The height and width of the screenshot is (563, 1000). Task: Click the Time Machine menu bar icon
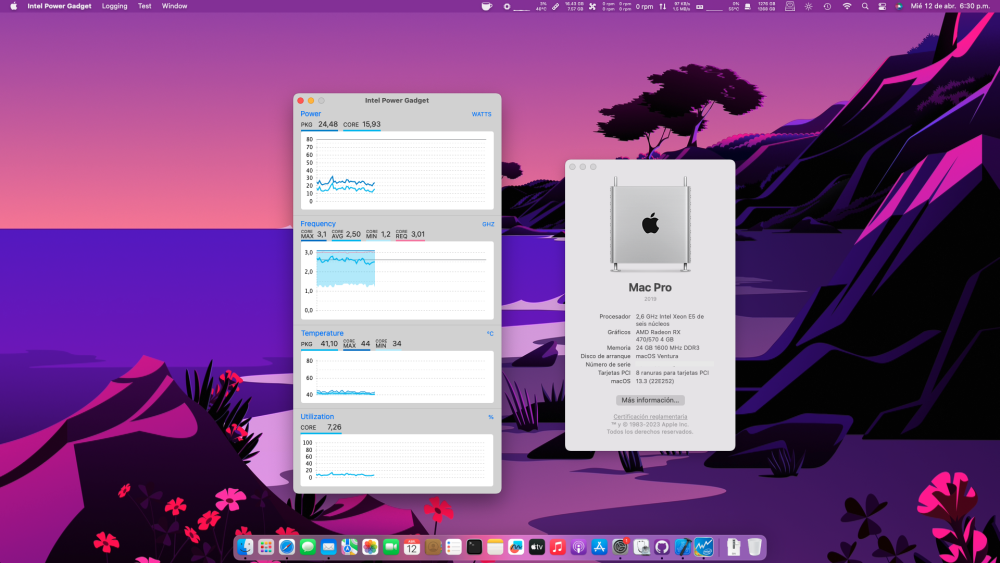[x=827, y=6]
